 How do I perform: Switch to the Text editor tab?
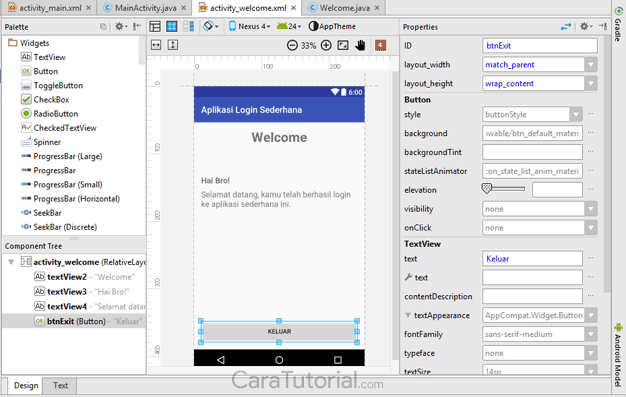(60, 385)
